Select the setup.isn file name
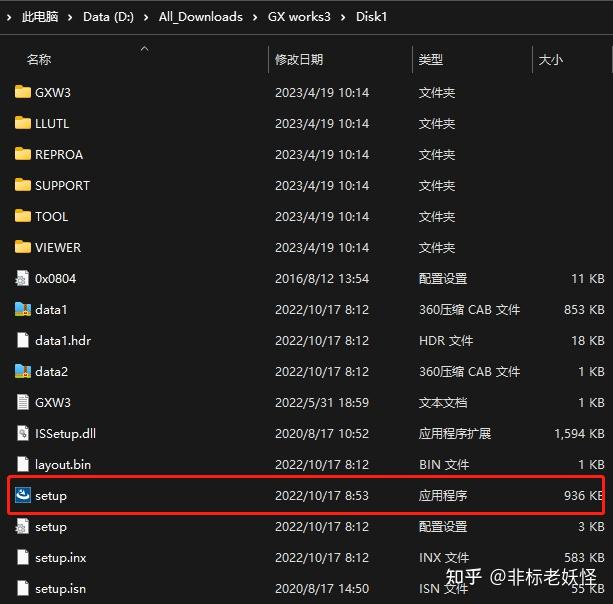 click(x=61, y=588)
